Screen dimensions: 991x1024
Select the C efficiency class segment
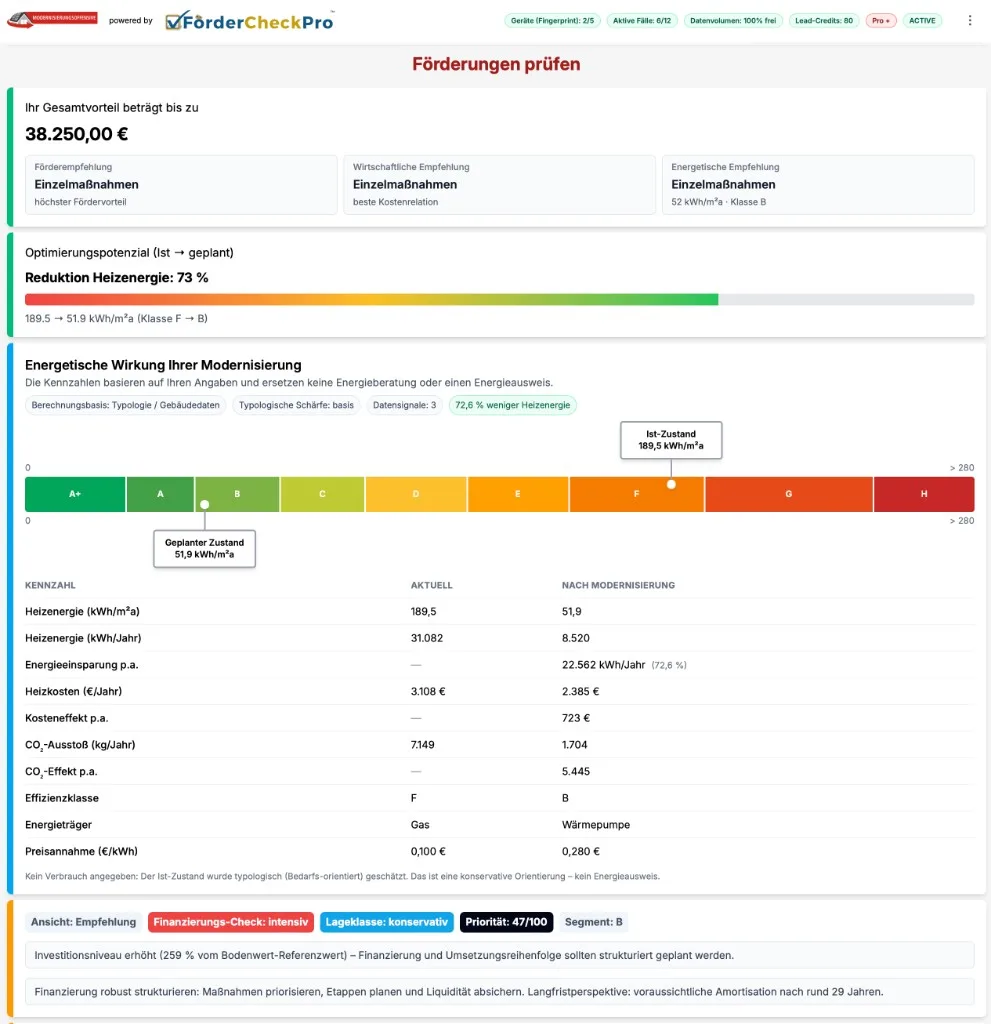322,494
